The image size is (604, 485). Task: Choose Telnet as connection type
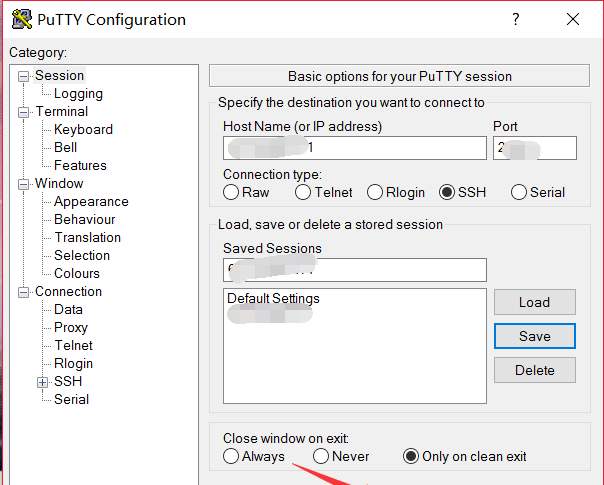(303, 192)
